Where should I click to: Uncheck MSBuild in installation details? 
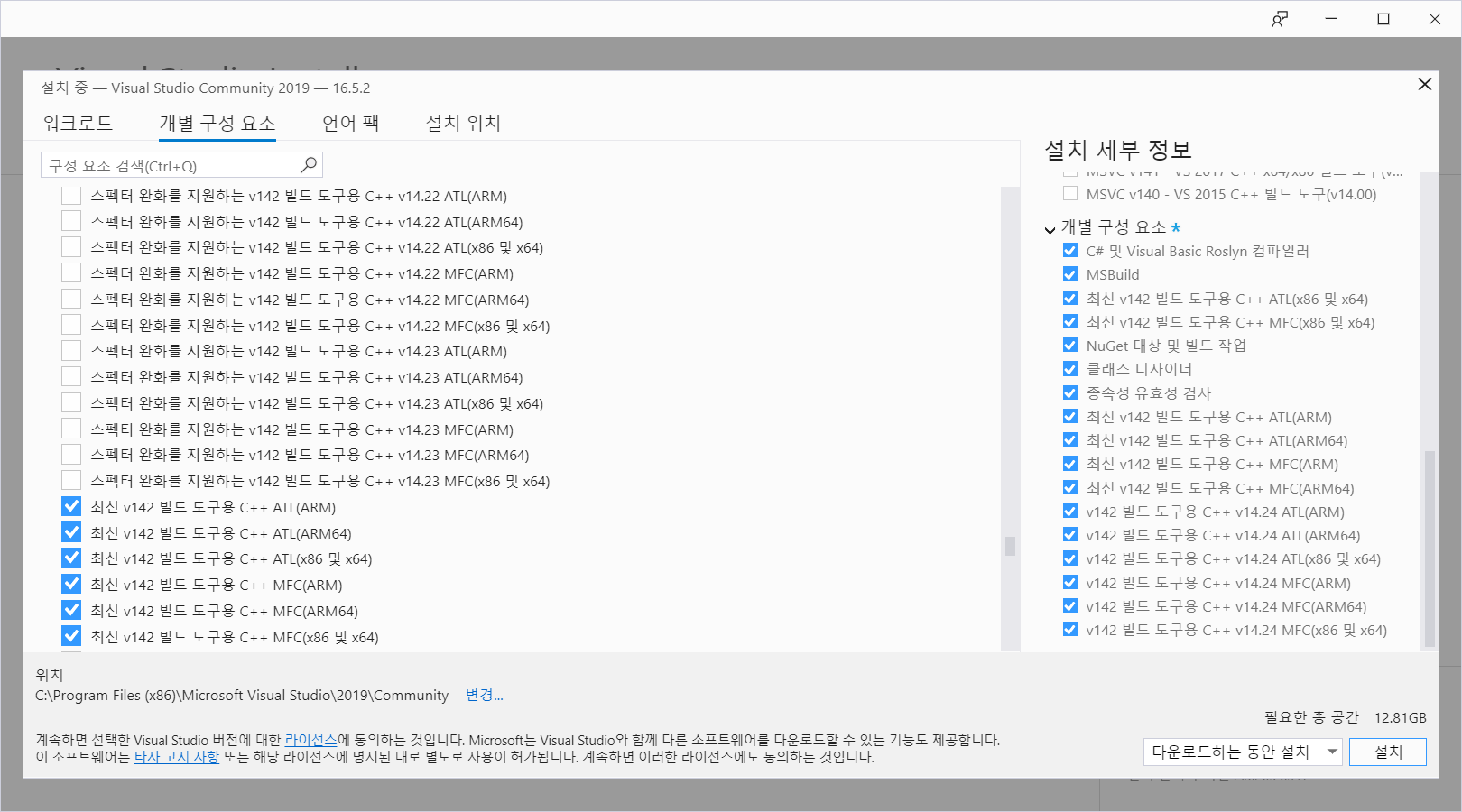tap(1070, 274)
